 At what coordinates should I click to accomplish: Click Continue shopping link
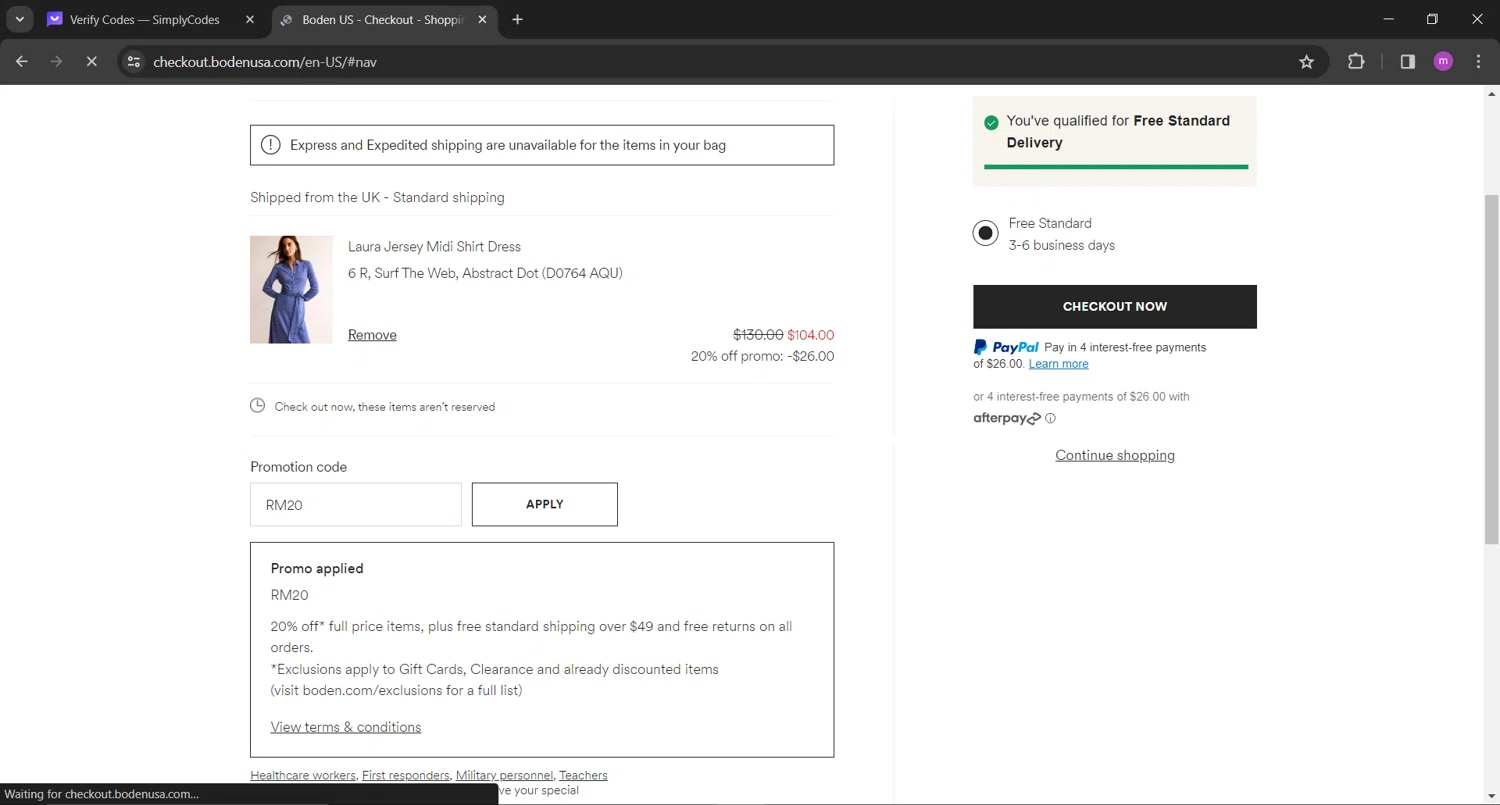[x=1115, y=455]
